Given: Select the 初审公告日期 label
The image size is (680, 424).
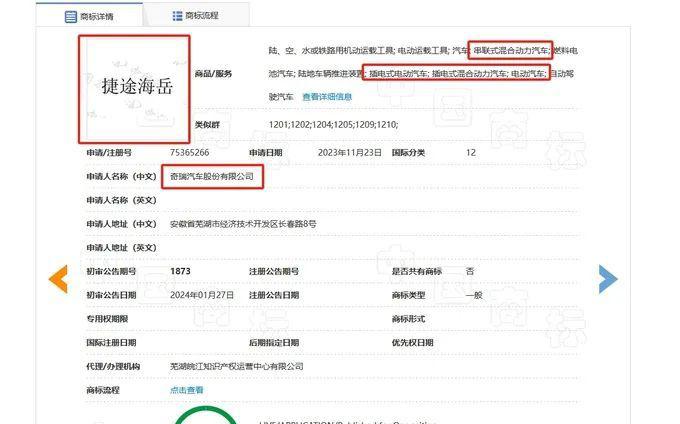Looking at the screenshot, I should click(111, 295).
